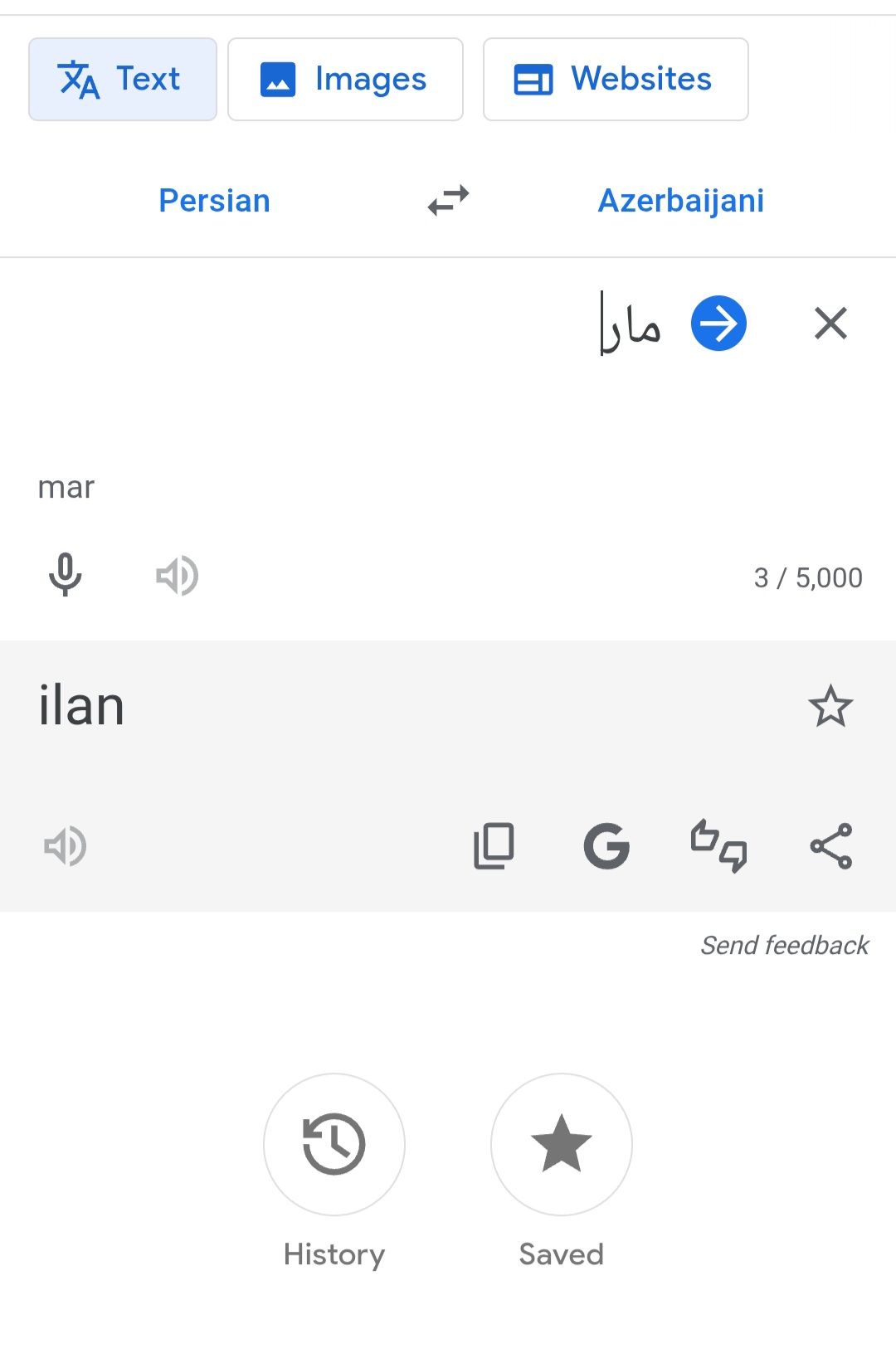Open the Persian source language selector

(x=214, y=201)
